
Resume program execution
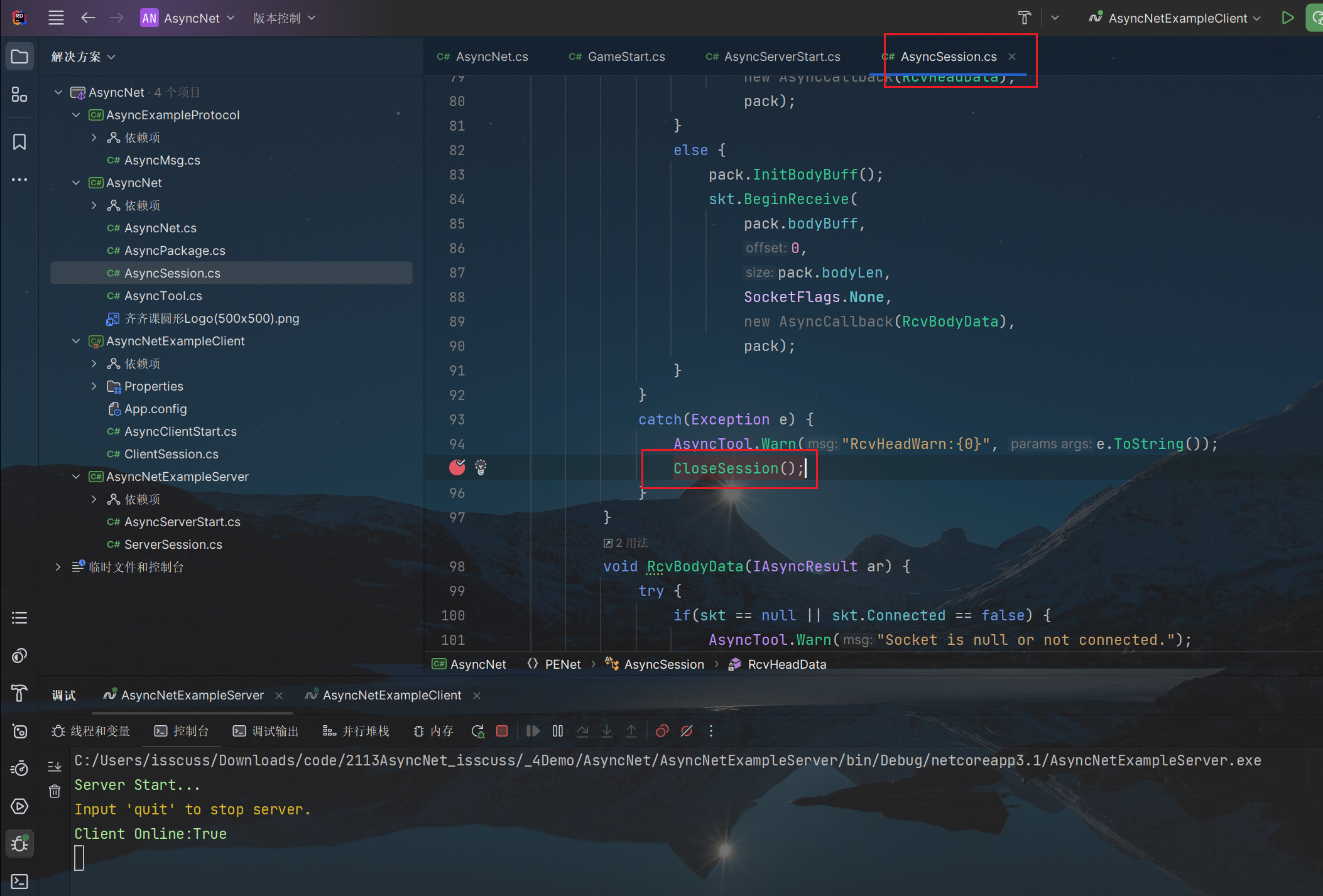pos(533,731)
